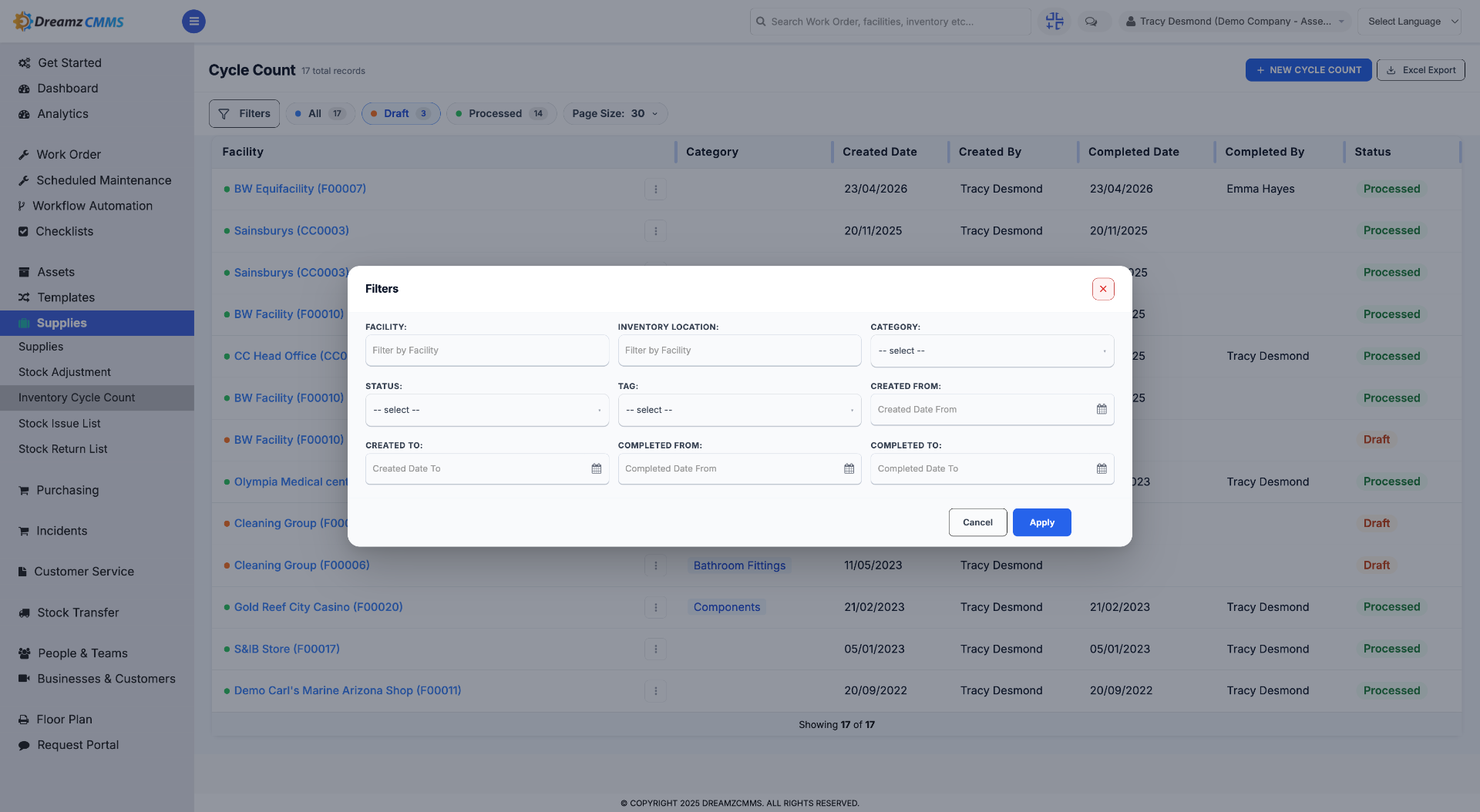1480x812 pixels.
Task: Open the Created Date To calendar icon
Action: click(597, 468)
